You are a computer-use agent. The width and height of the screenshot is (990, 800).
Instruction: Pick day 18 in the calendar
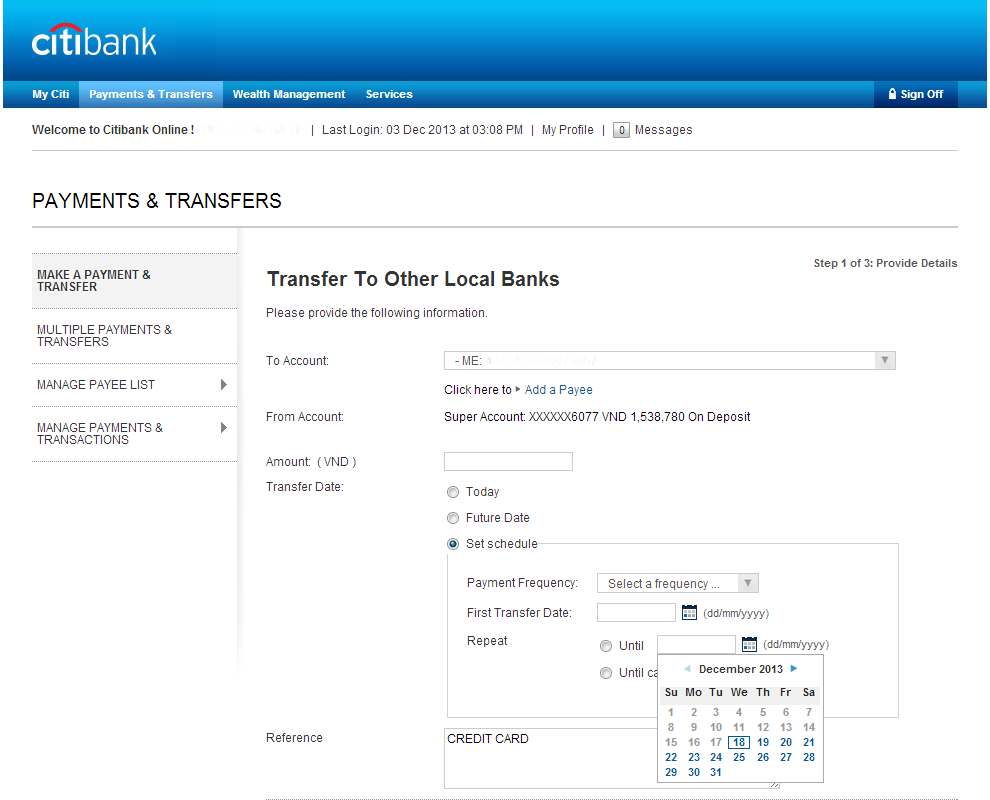[739, 743]
